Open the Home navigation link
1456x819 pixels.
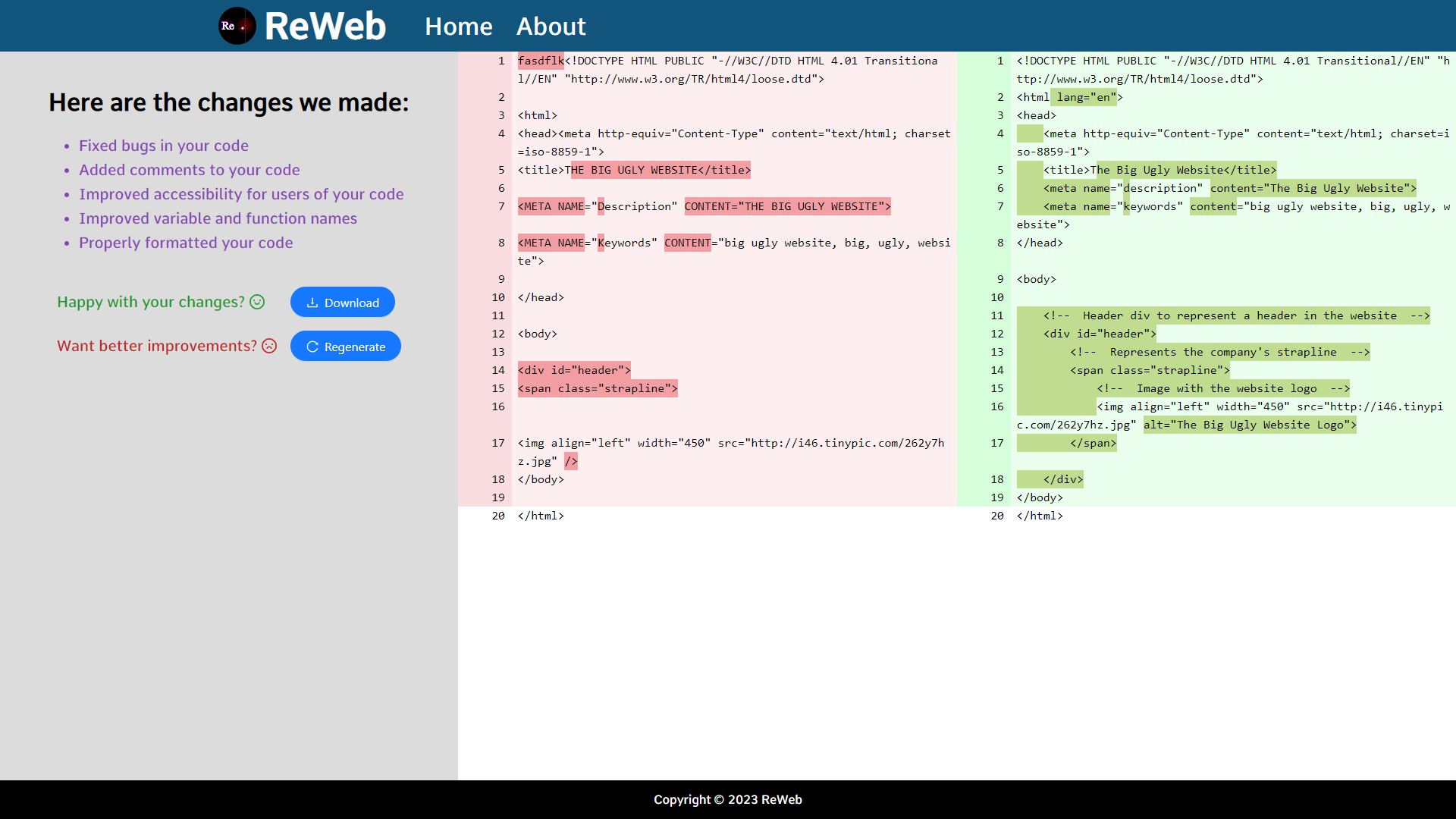pyautogui.click(x=458, y=27)
